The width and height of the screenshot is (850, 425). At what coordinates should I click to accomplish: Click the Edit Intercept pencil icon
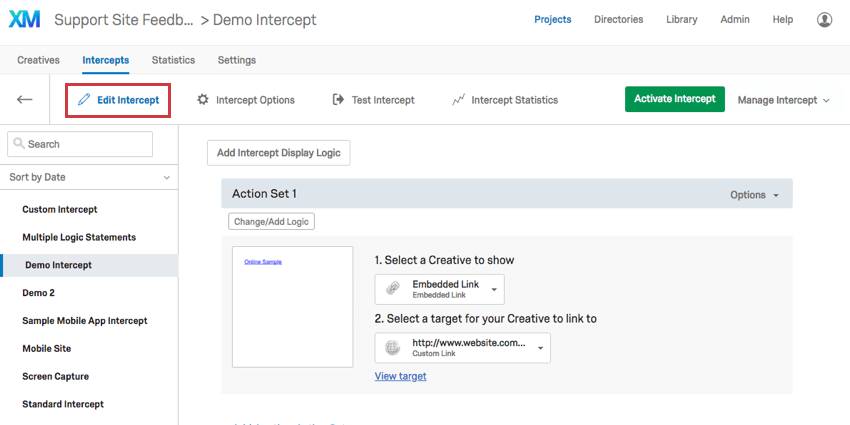[84, 100]
